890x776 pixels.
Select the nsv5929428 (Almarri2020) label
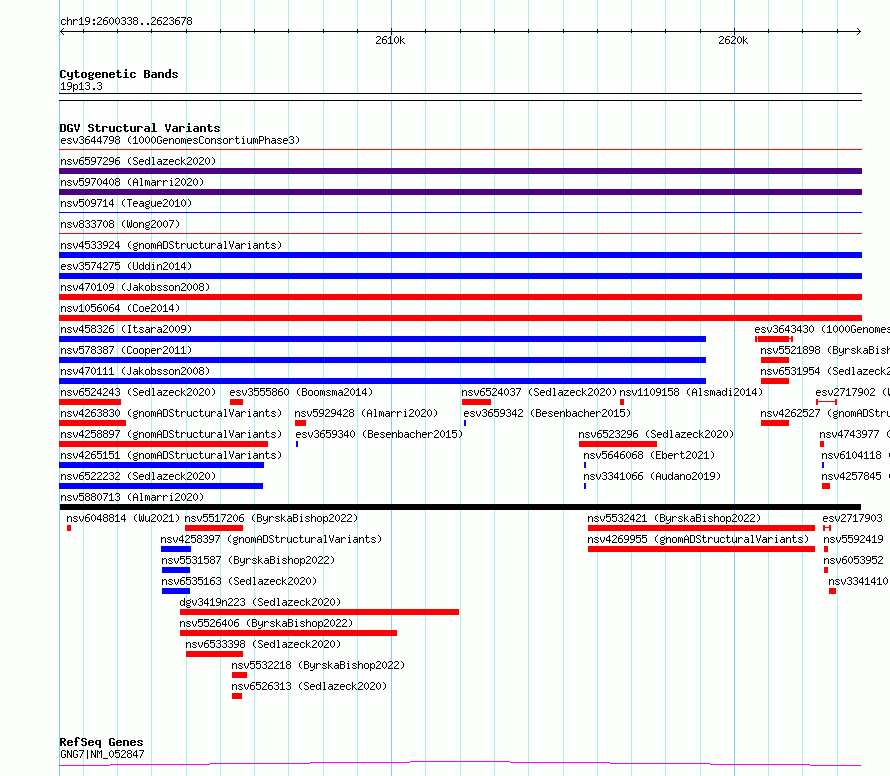(x=366, y=413)
